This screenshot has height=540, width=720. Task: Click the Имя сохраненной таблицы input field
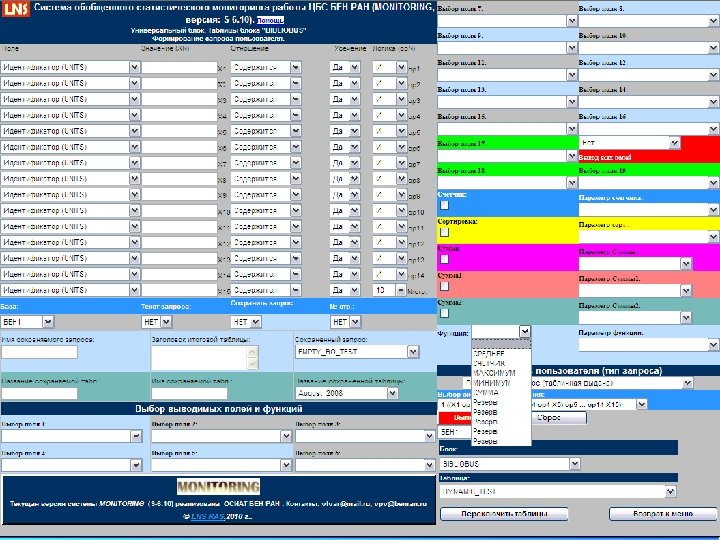pos(189,394)
